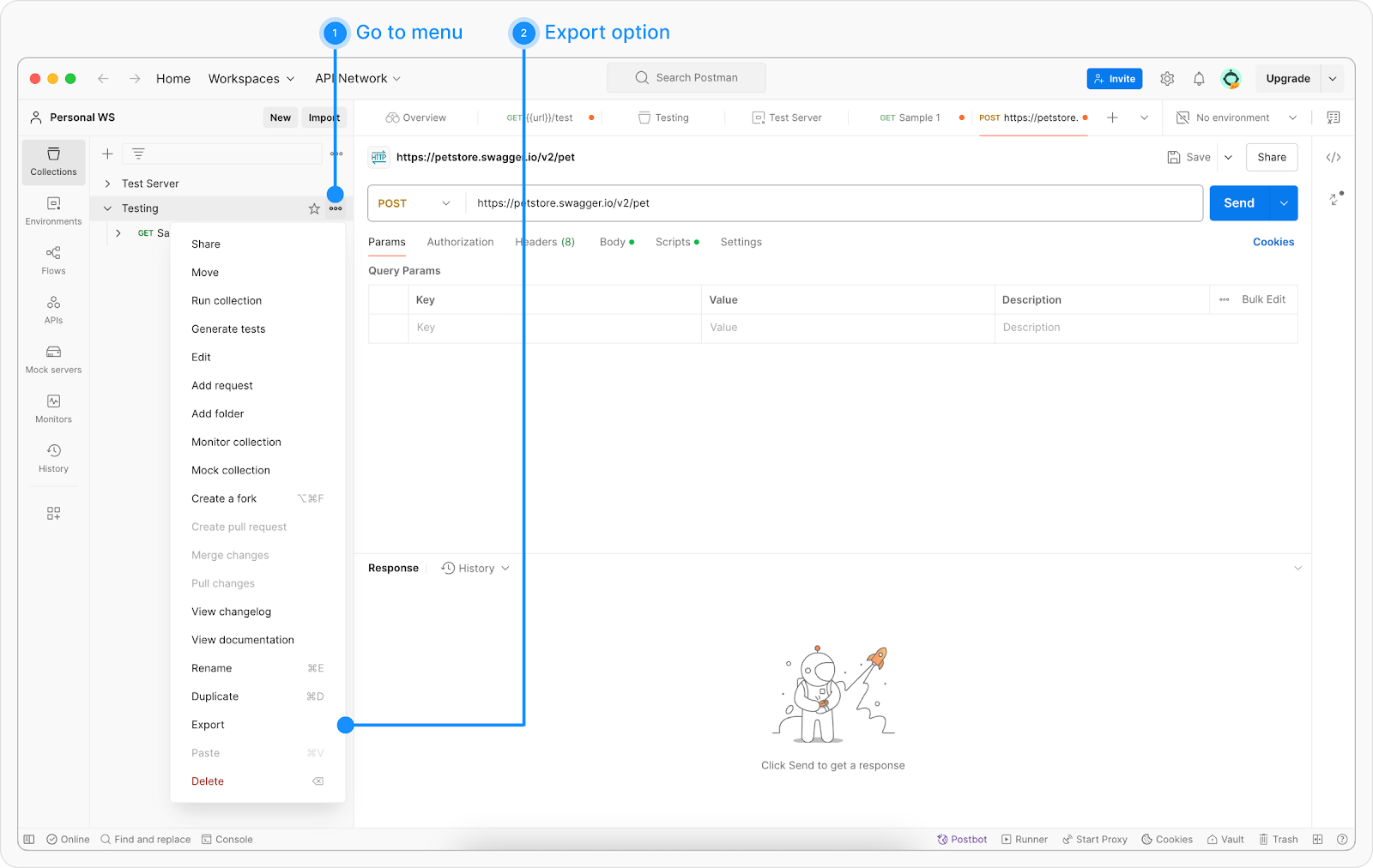Open the POST method dropdown
Screen dimensions: 1373x868
[x=414, y=203]
